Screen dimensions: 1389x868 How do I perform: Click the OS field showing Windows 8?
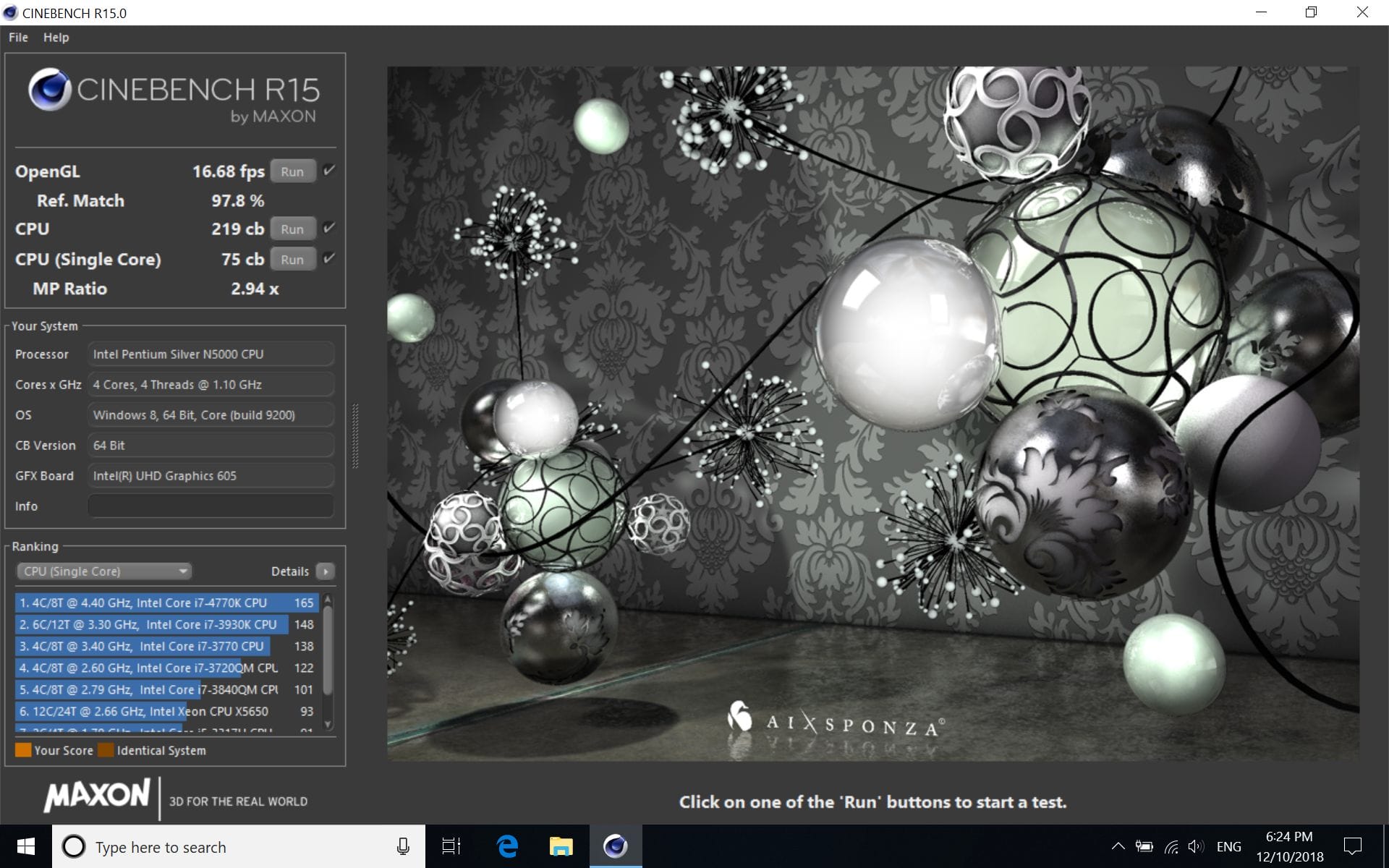point(211,414)
